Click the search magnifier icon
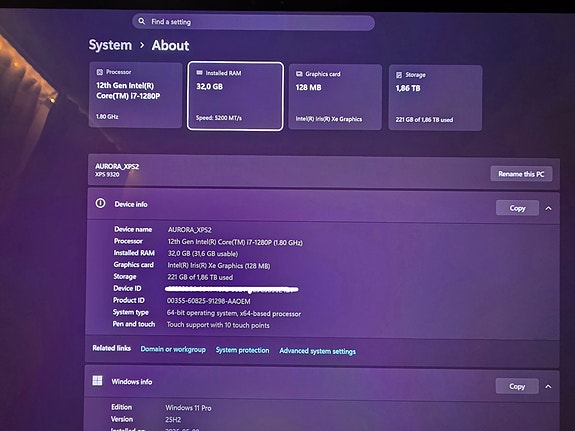Image resolution: width=575 pixels, height=431 pixels. (x=142, y=21)
